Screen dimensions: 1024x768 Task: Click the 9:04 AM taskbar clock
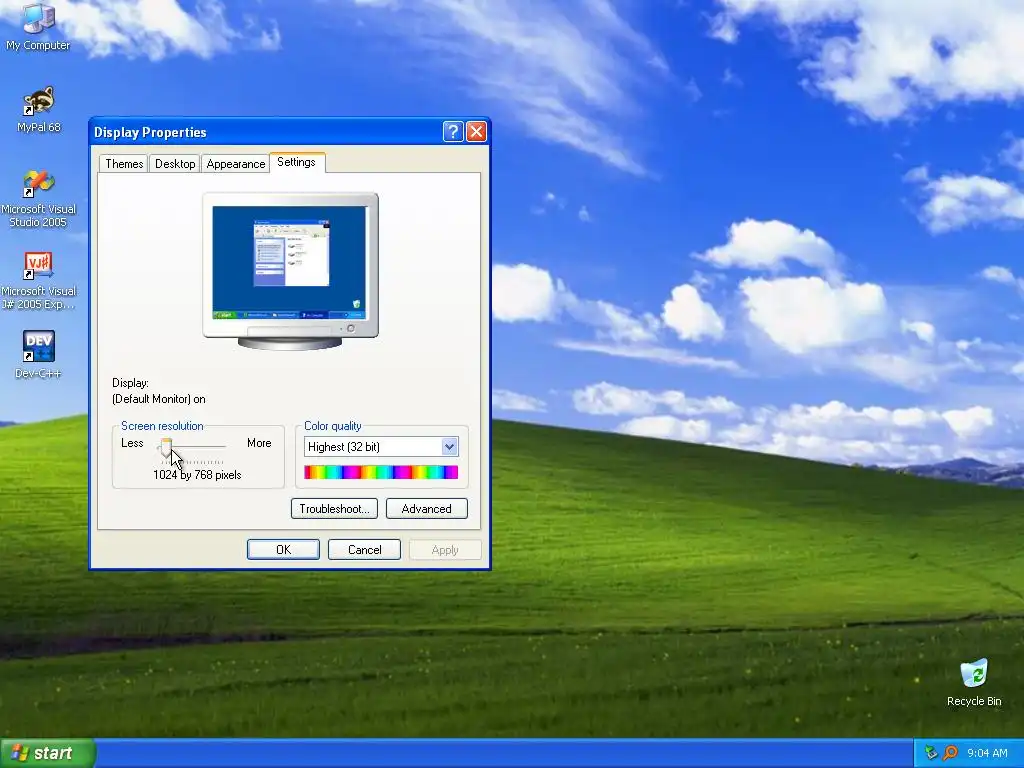point(987,753)
